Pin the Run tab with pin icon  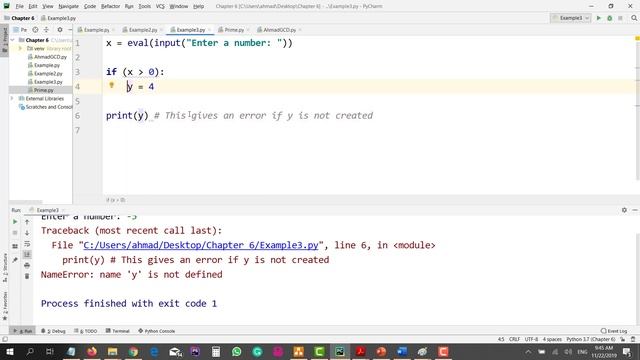tap(15, 260)
